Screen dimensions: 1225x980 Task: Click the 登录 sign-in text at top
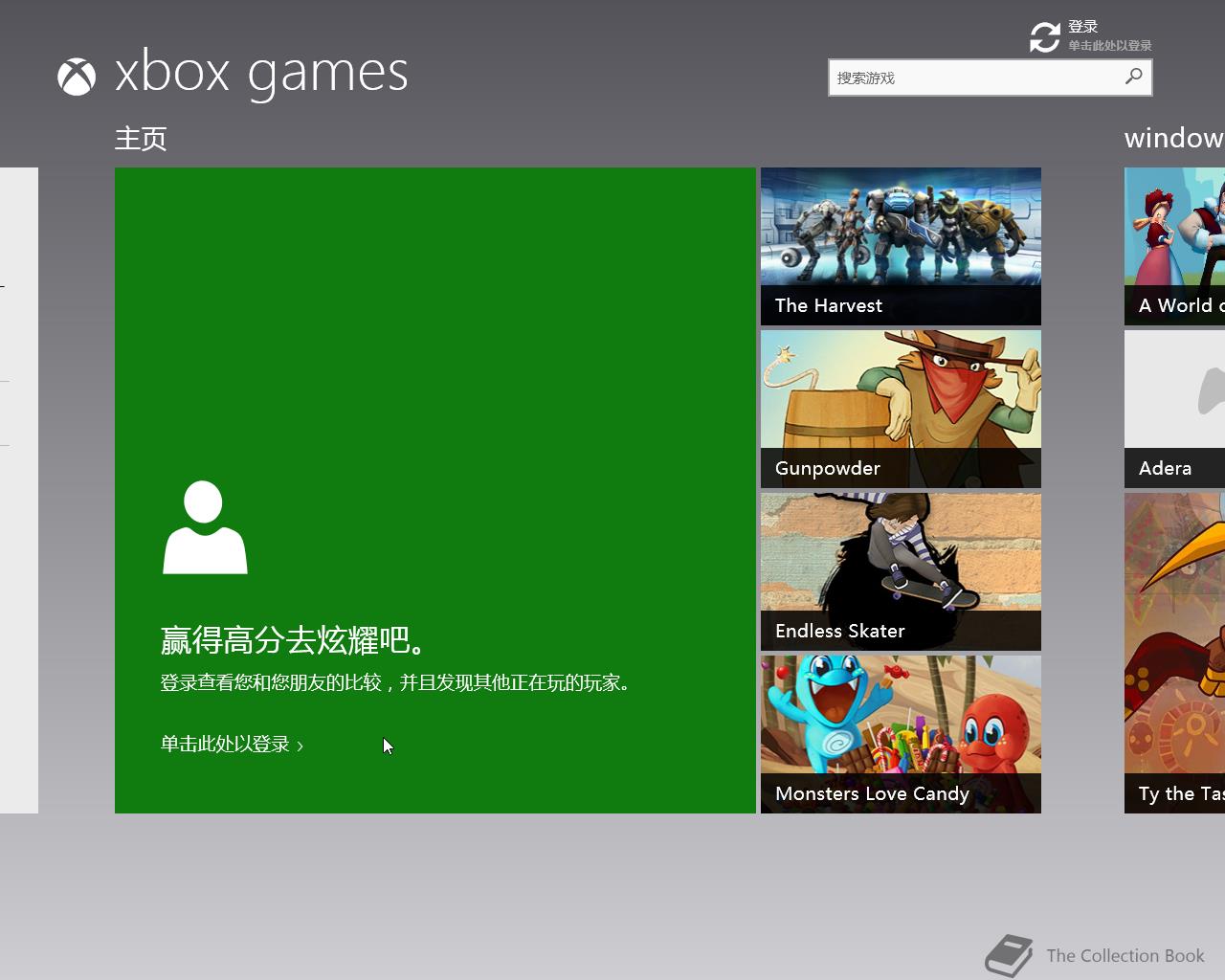pyautogui.click(x=1083, y=27)
